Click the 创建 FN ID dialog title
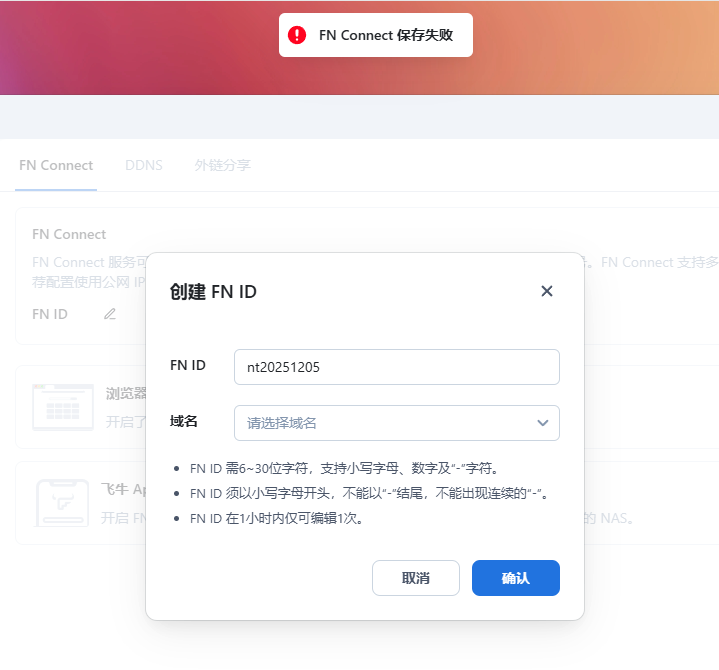 pos(213,292)
